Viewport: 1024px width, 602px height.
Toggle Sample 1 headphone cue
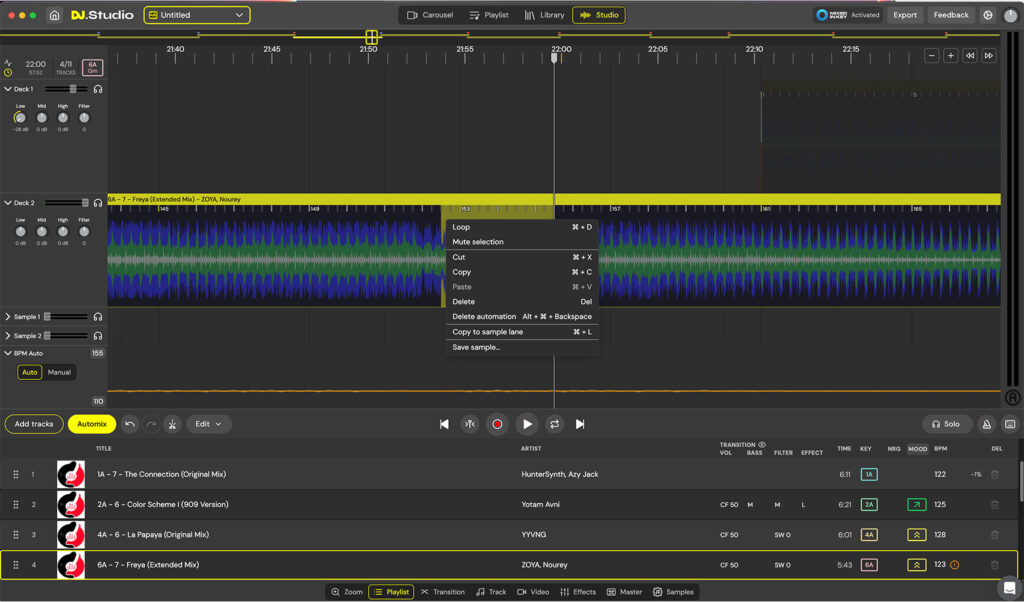[x=98, y=317]
